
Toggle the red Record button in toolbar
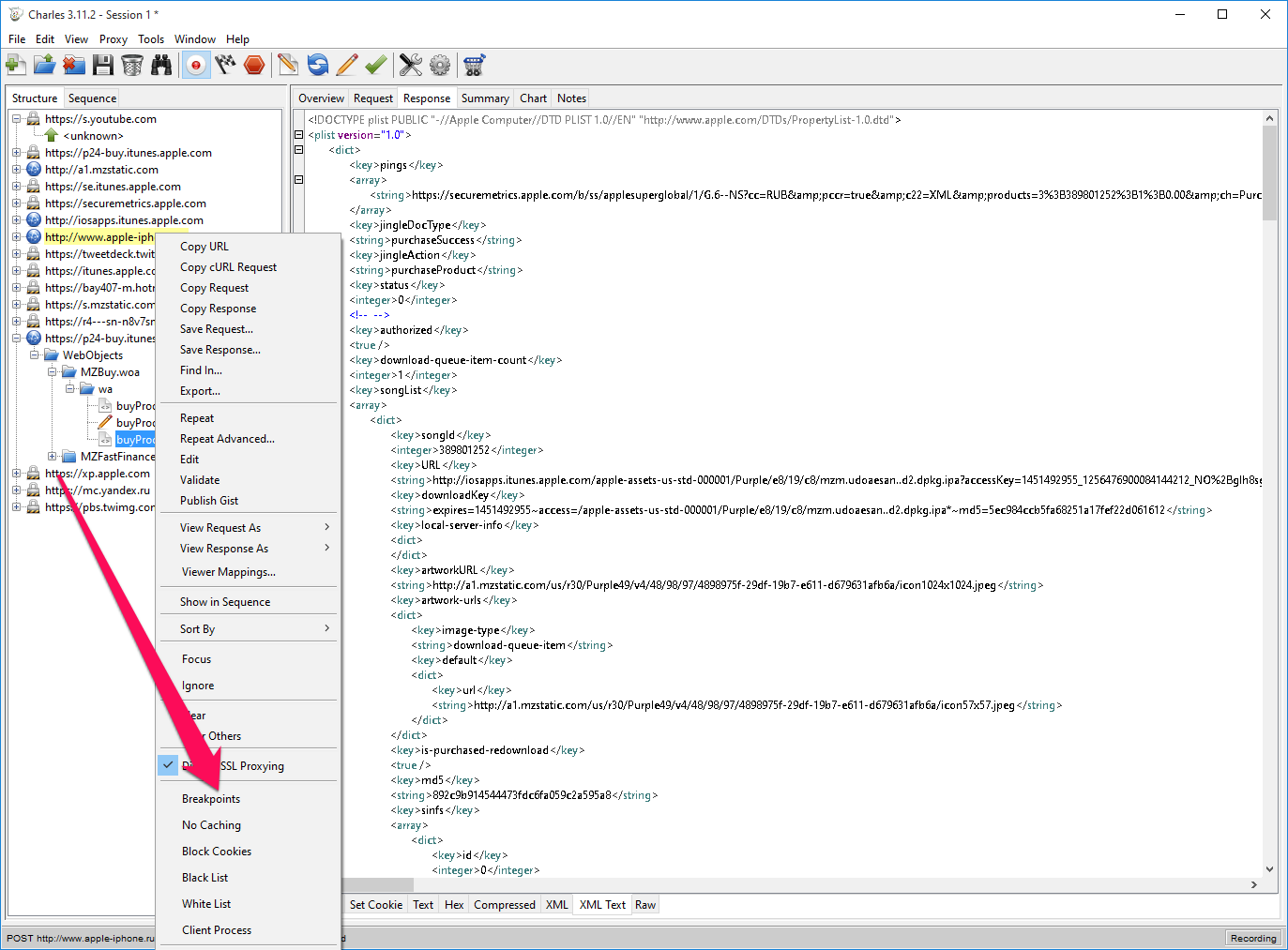tap(196, 65)
